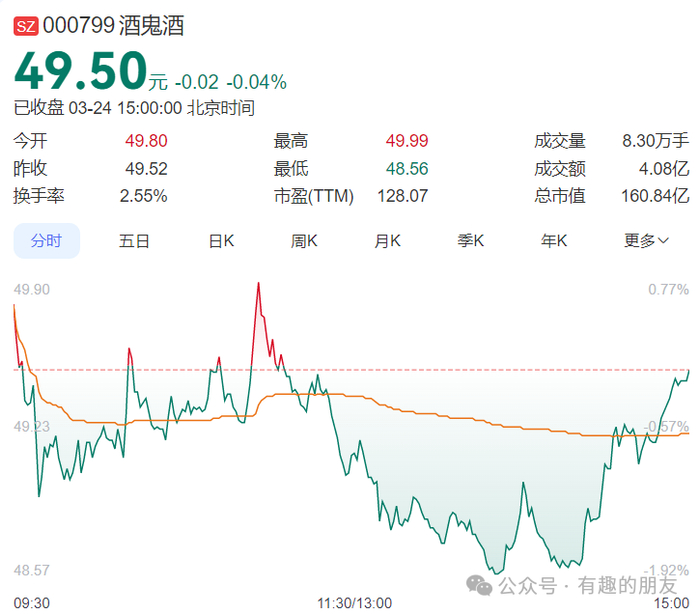Click the 09:30 time-axis label
Image resolution: width=700 pixels, height=614 pixels.
[x=32, y=603]
